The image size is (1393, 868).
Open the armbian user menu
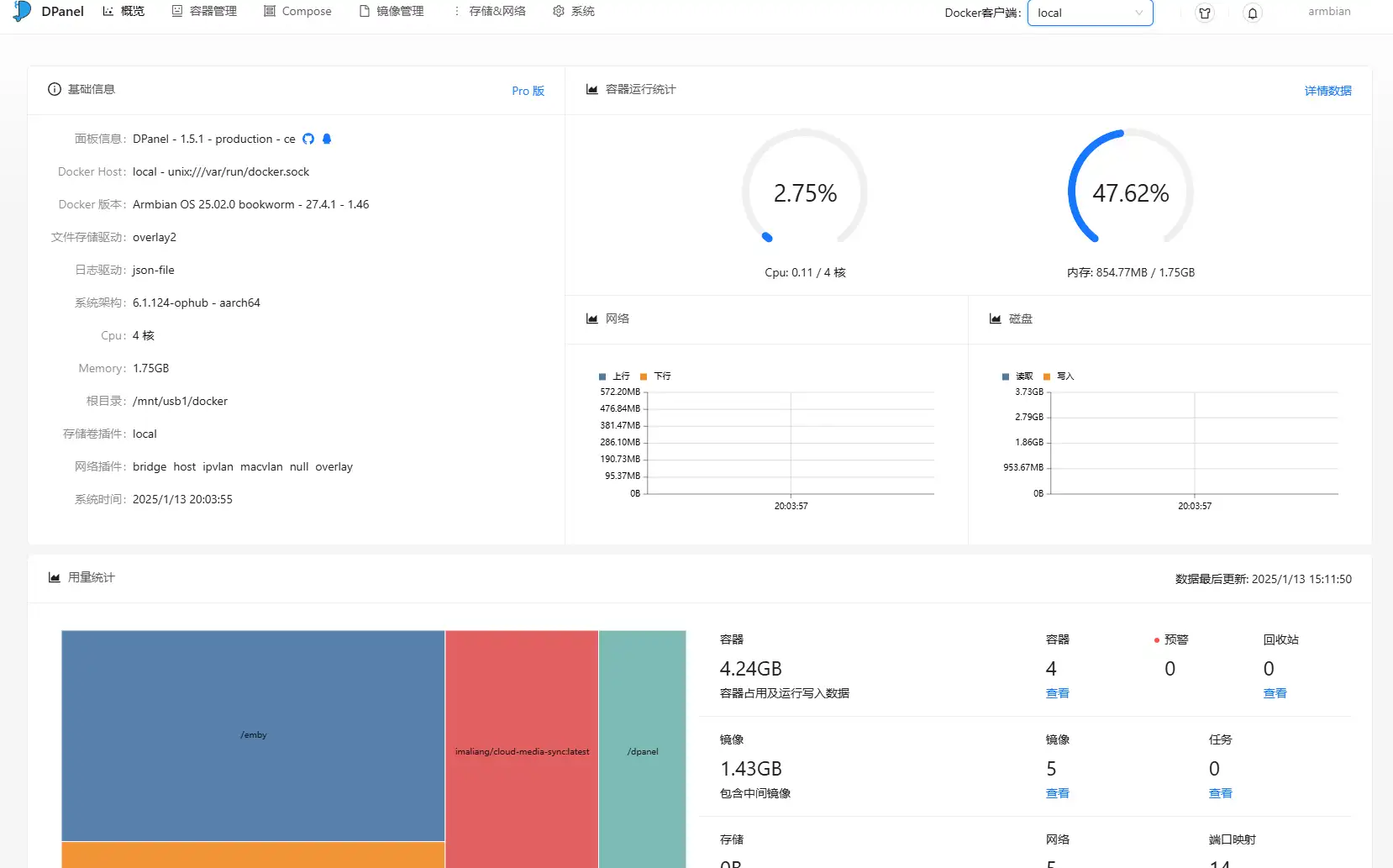pyautogui.click(x=1328, y=11)
